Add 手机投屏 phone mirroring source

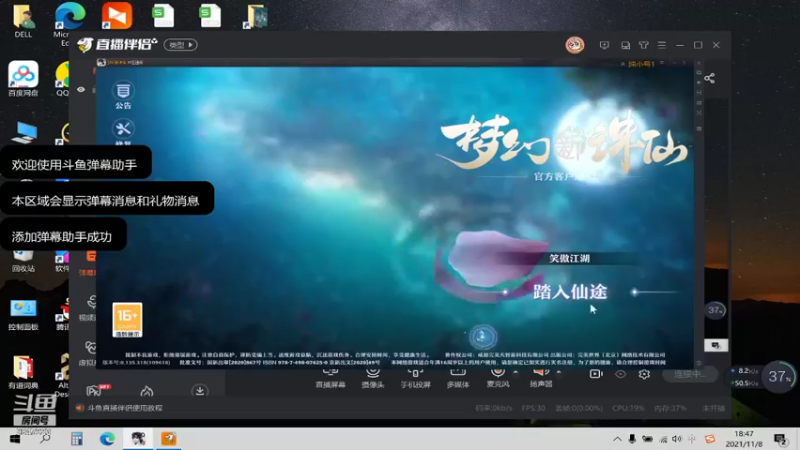[x=415, y=378]
